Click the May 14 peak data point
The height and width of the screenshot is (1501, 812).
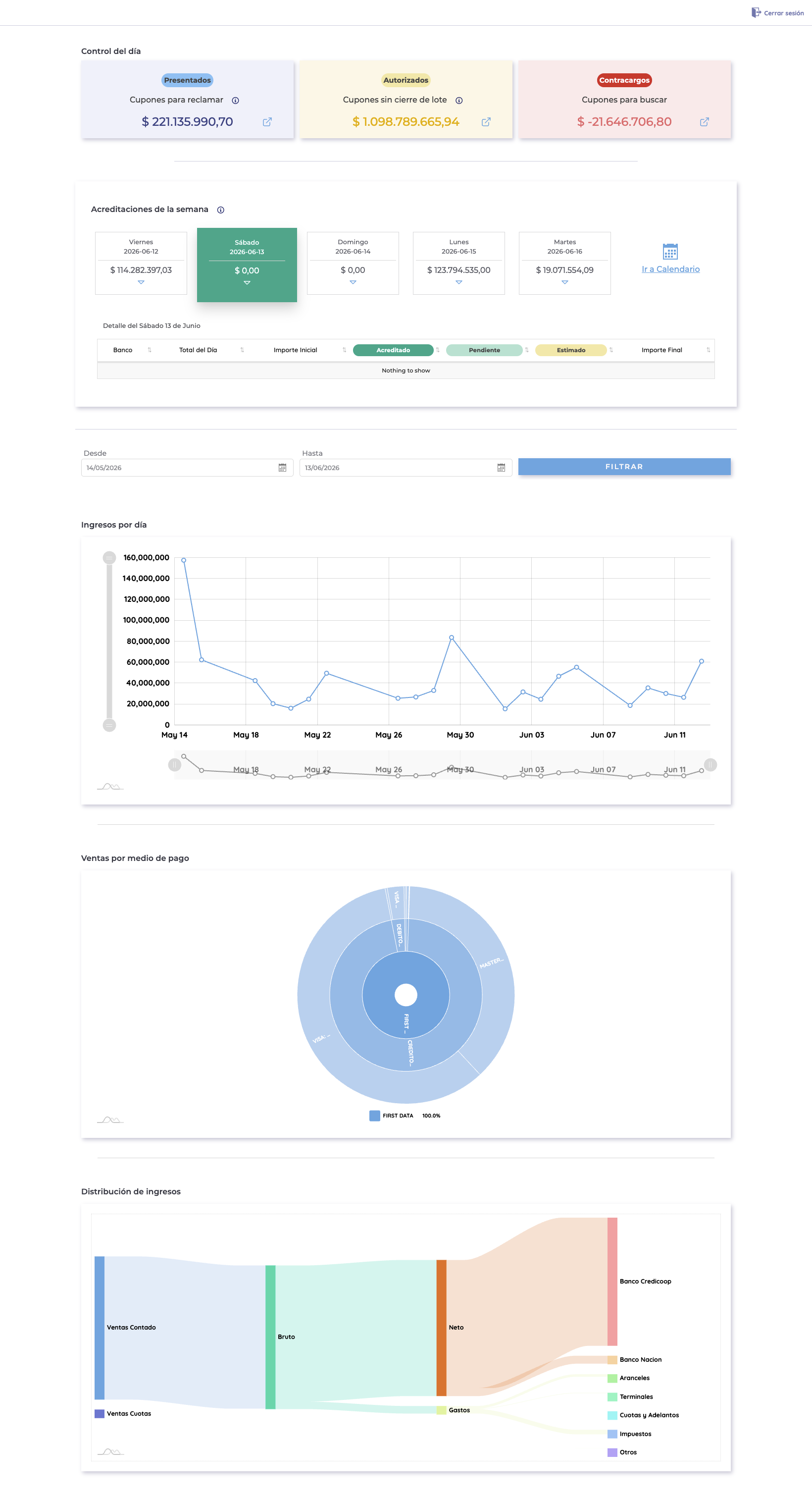coord(184,560)
